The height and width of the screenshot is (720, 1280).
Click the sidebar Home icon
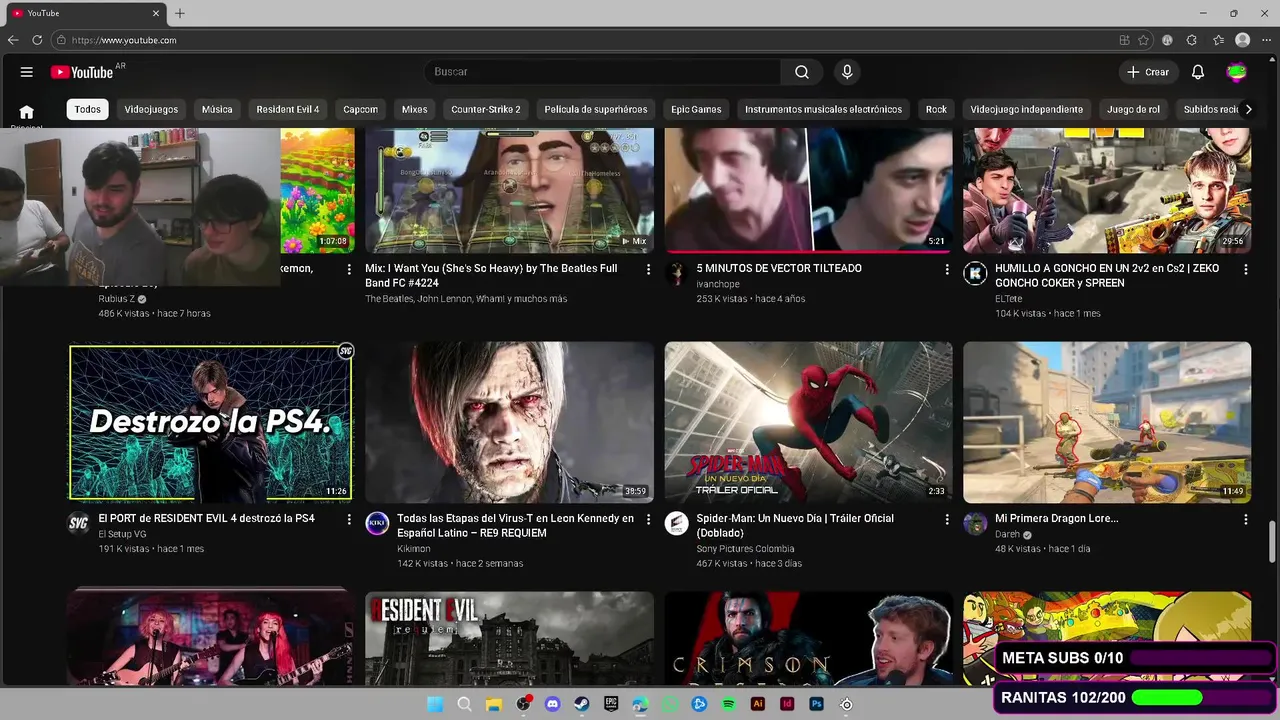point(27,112)
